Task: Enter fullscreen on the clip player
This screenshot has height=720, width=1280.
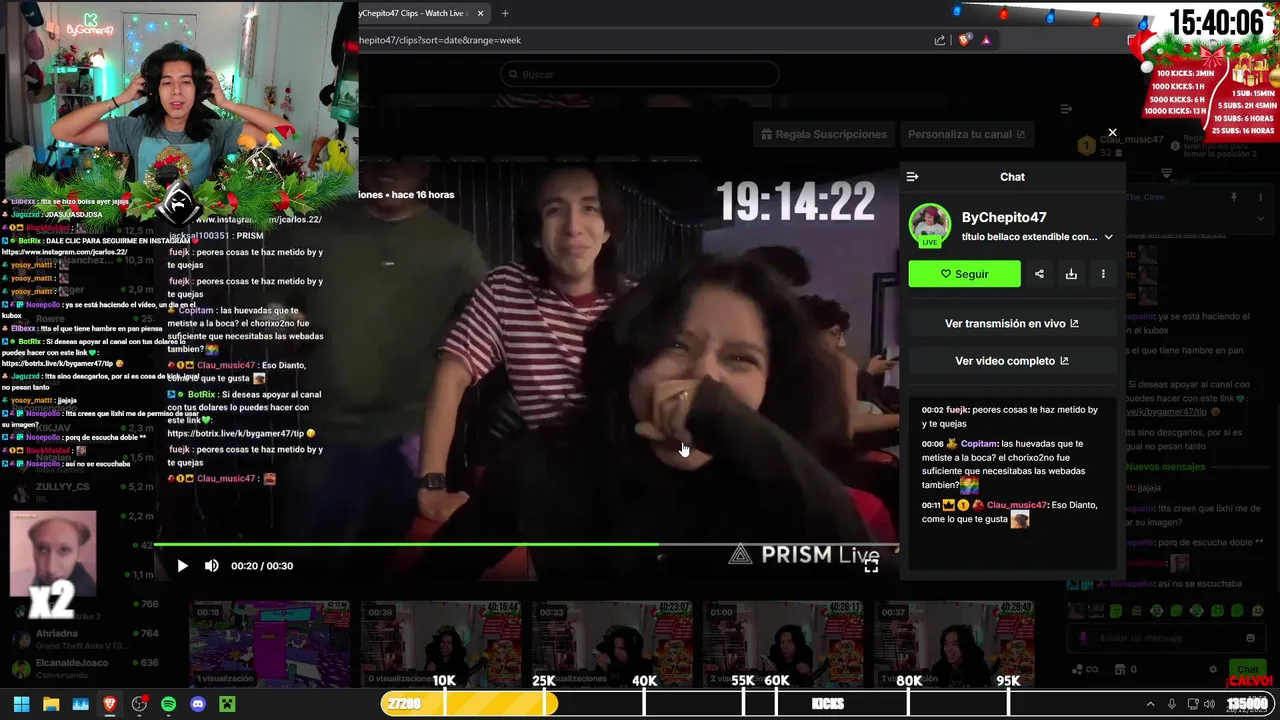Action: coord(871,565)
